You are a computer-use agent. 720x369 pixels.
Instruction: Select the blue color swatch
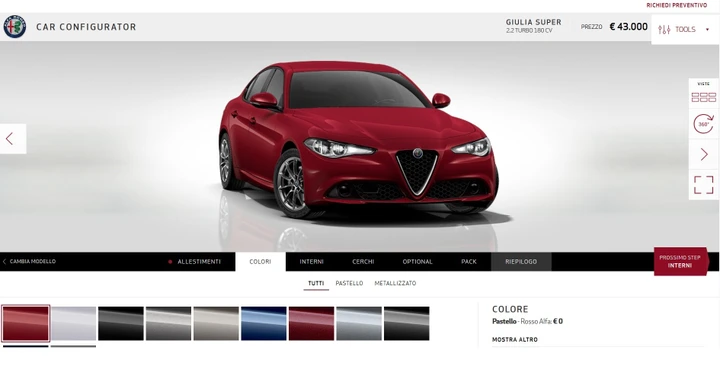tap(264, 324)
